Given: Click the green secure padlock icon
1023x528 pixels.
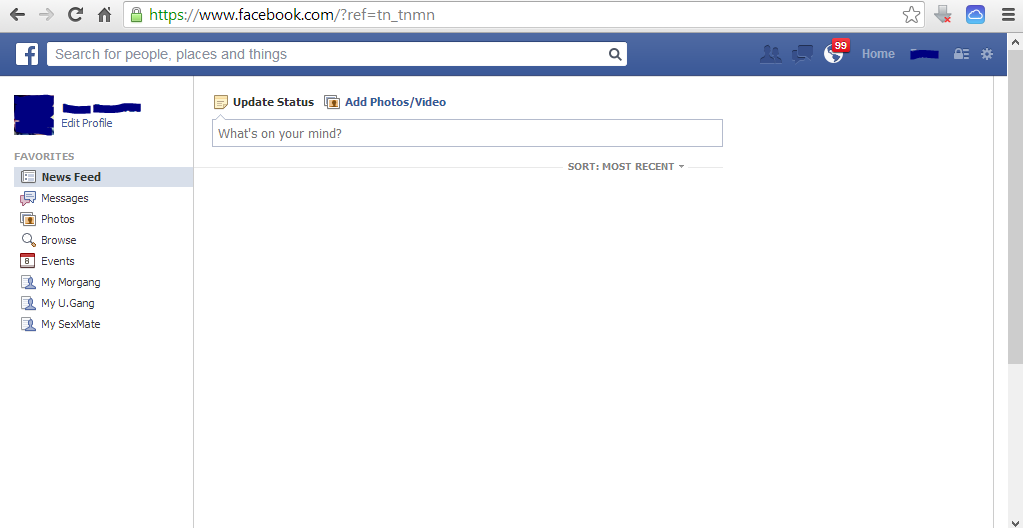Looking at the screenshot, I should pyautogui.click(x=136, y=14).
